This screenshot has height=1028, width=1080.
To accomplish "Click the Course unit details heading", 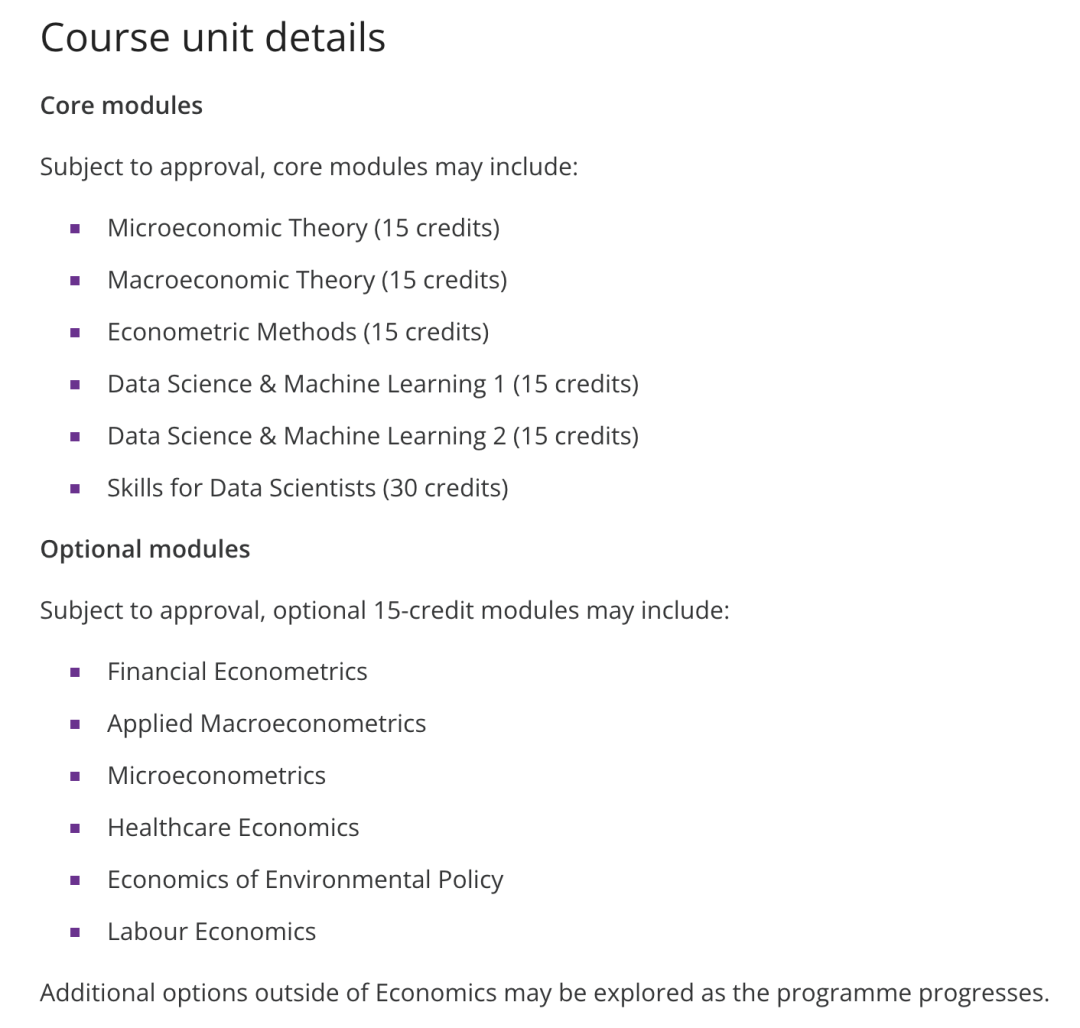I will click(213, 37).
